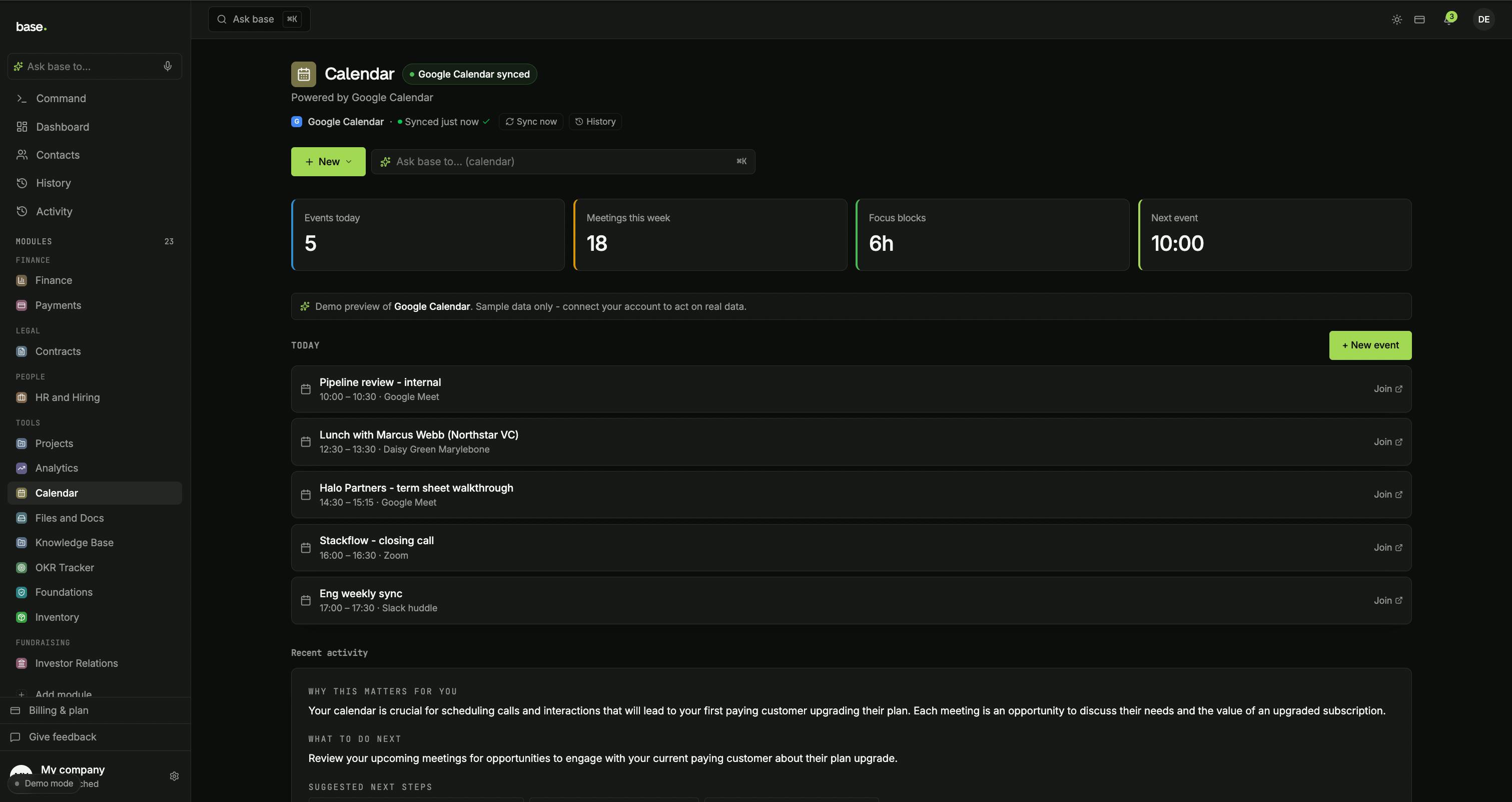1512x802 pixels.
Task: Click the Knowledge Base icon
Action: click(x=22, y=543)
